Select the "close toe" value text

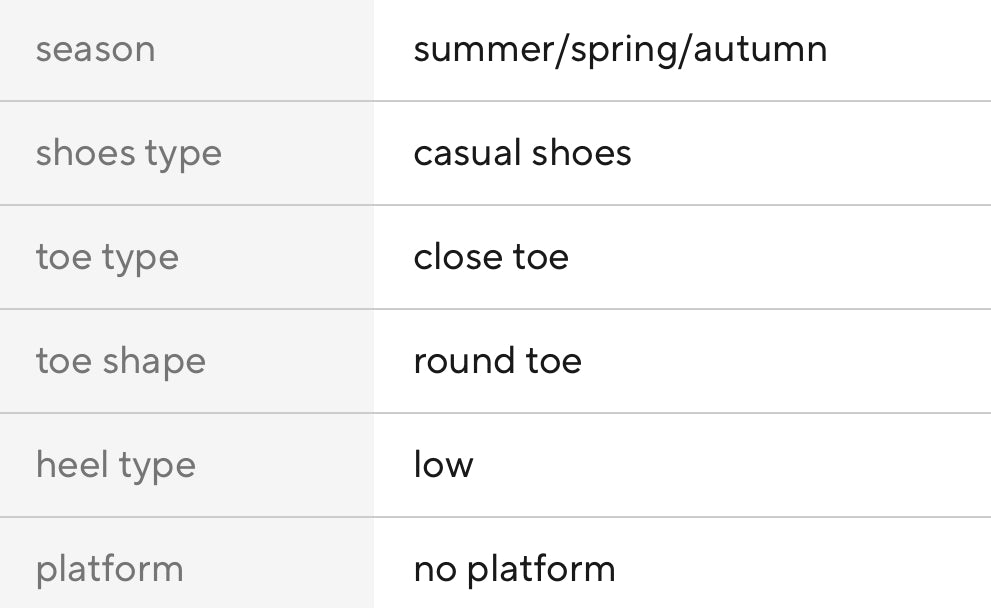click(x=490, y=257)
